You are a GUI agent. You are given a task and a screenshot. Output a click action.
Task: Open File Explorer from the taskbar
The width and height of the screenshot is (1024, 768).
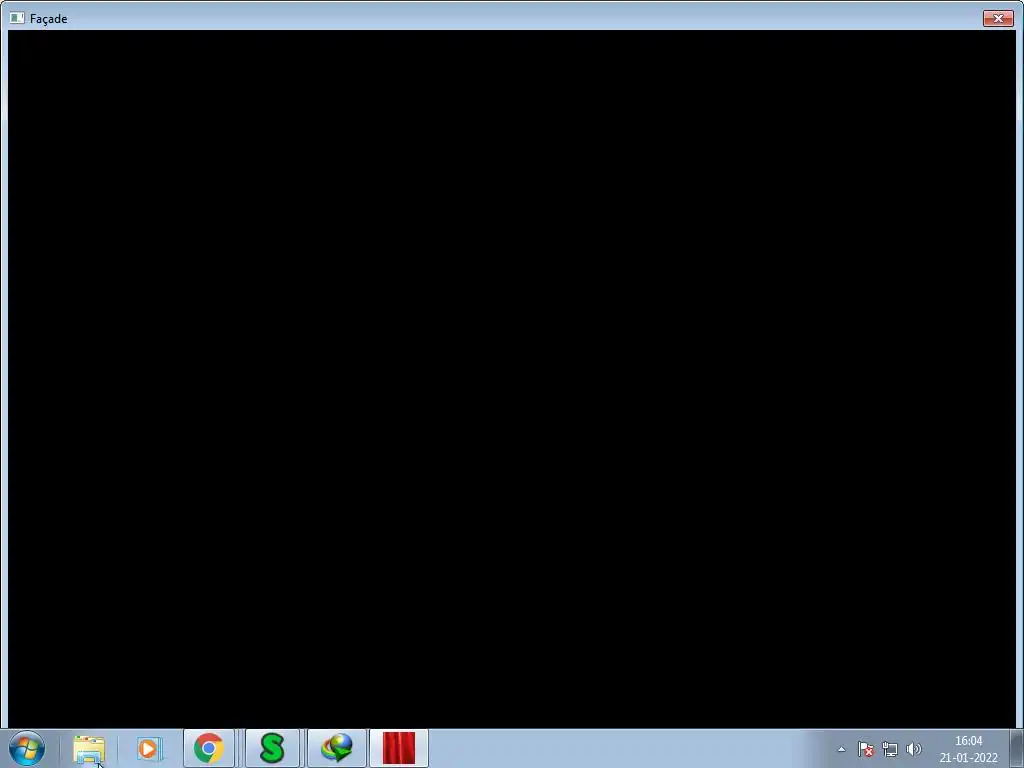tap(89, 748)
